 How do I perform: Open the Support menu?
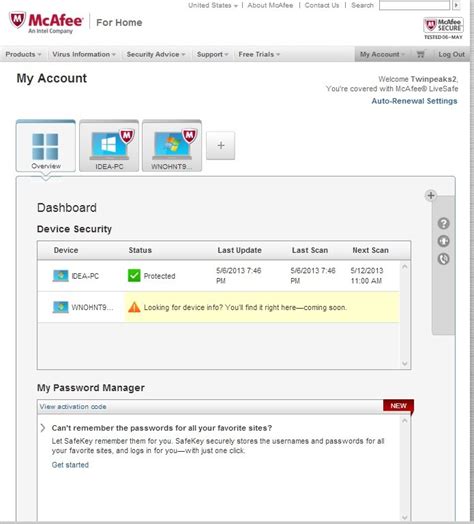point(212,54)
